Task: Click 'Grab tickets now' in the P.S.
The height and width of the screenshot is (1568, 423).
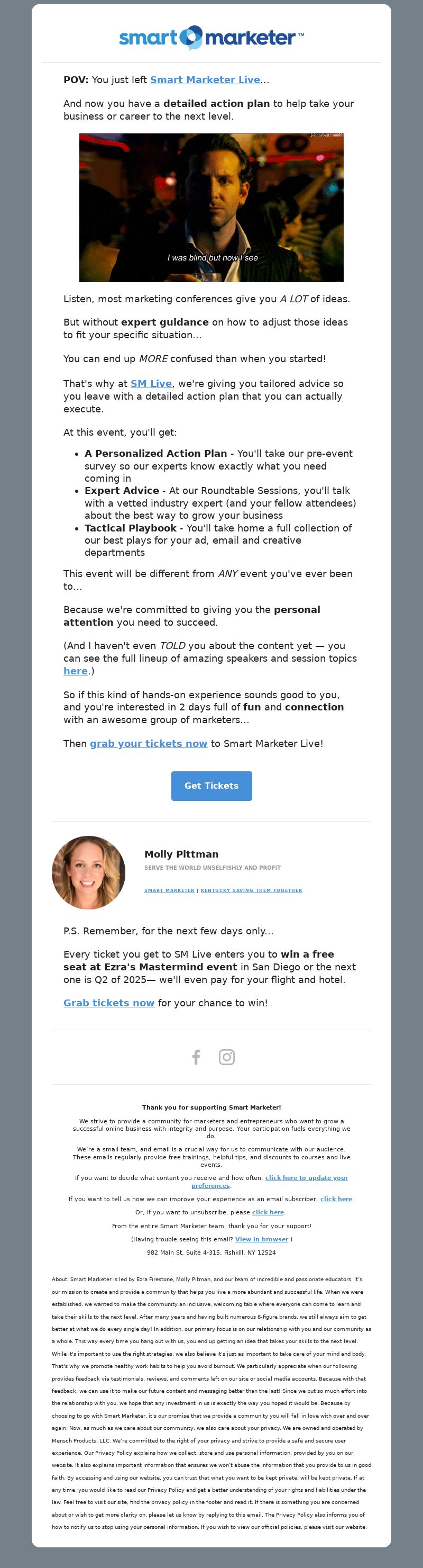Action: [109, 1003]
